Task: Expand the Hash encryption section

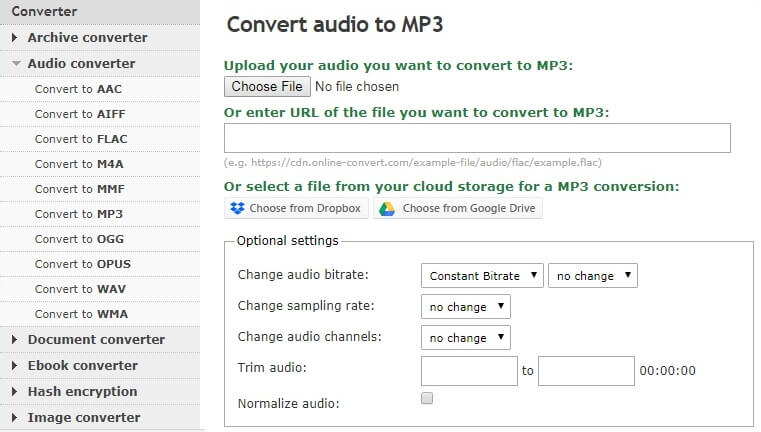Action: tap(82, 392)
